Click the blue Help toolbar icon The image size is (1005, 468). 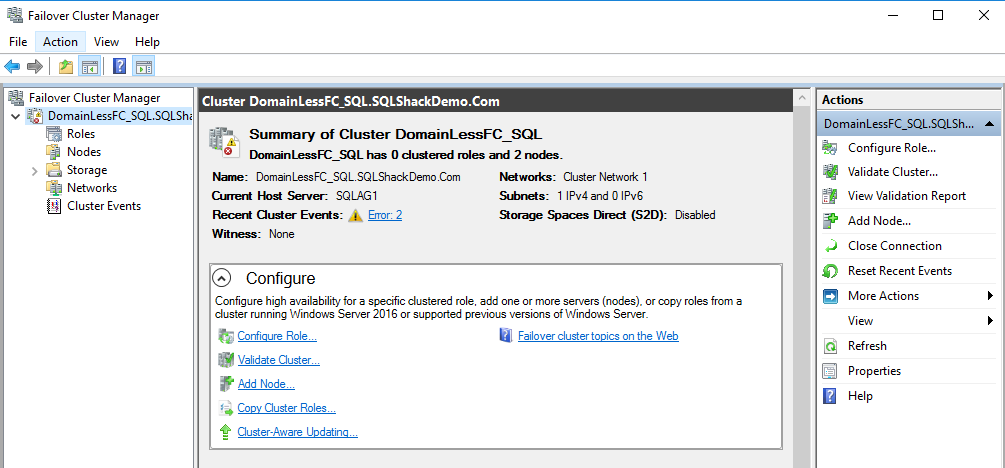[119, 66]
